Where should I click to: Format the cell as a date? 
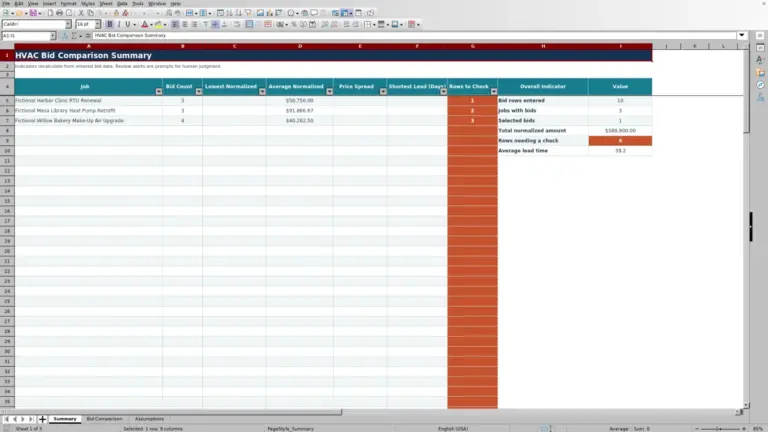point(312,24)
